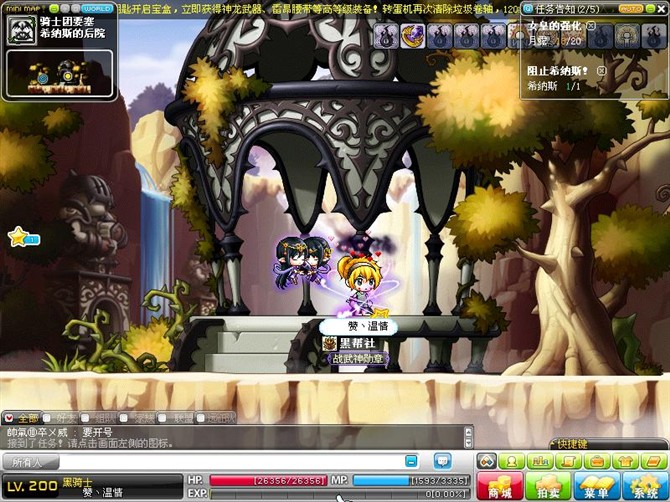Click the multicolor gems icon left of quick bar

487,461
